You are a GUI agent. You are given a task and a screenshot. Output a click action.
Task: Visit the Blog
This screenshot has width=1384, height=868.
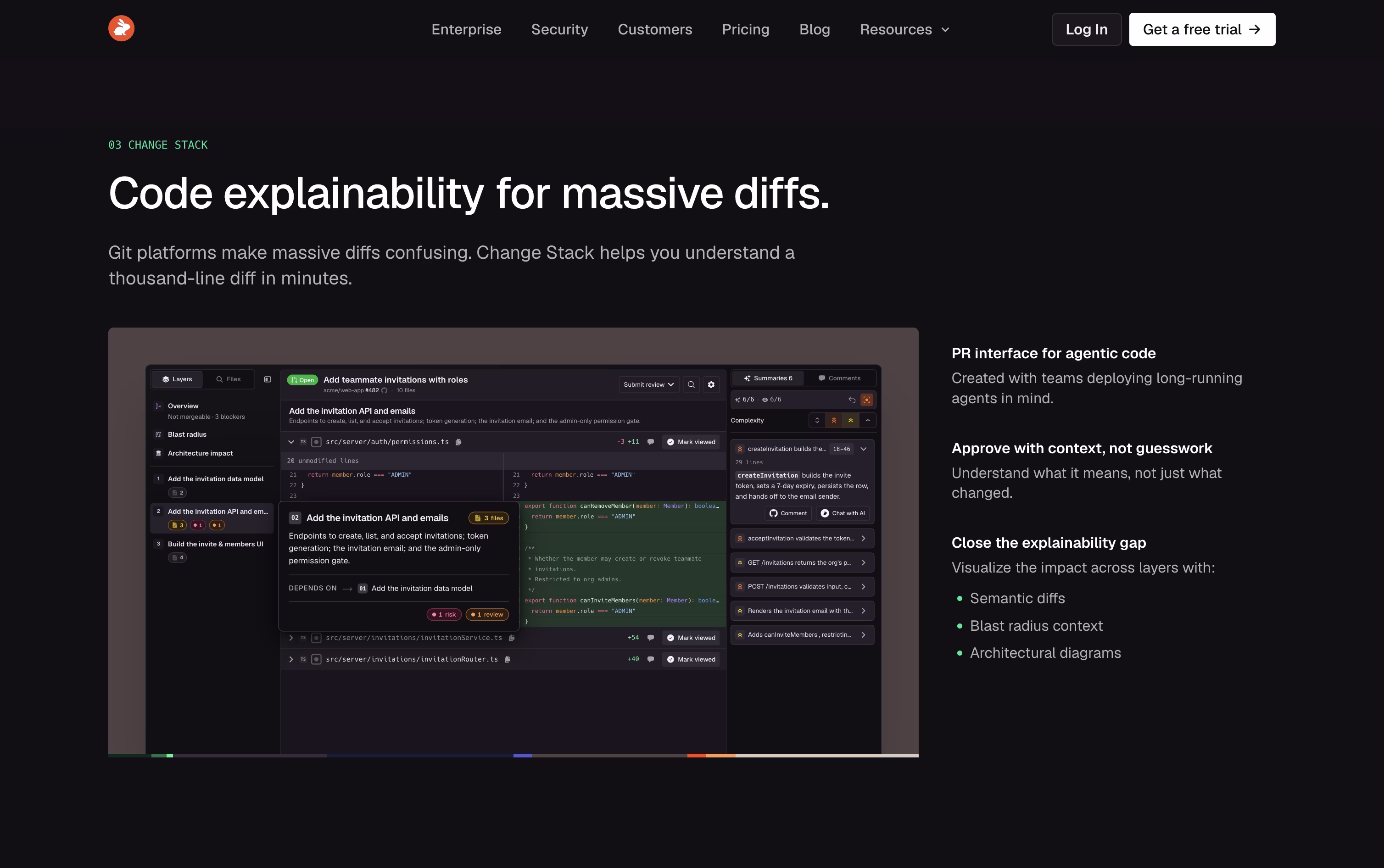814,29
